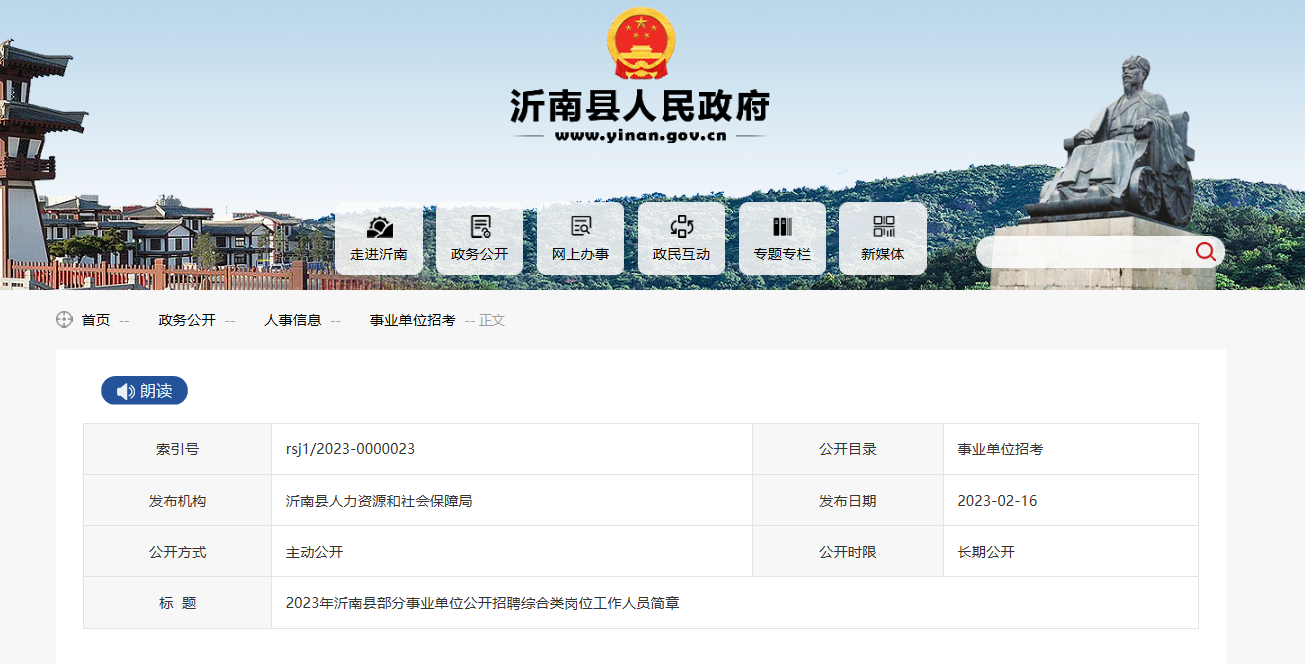1305x664 pixels.
Task: Open the 政务公开 navigation tile
Action: coord(480,238)
